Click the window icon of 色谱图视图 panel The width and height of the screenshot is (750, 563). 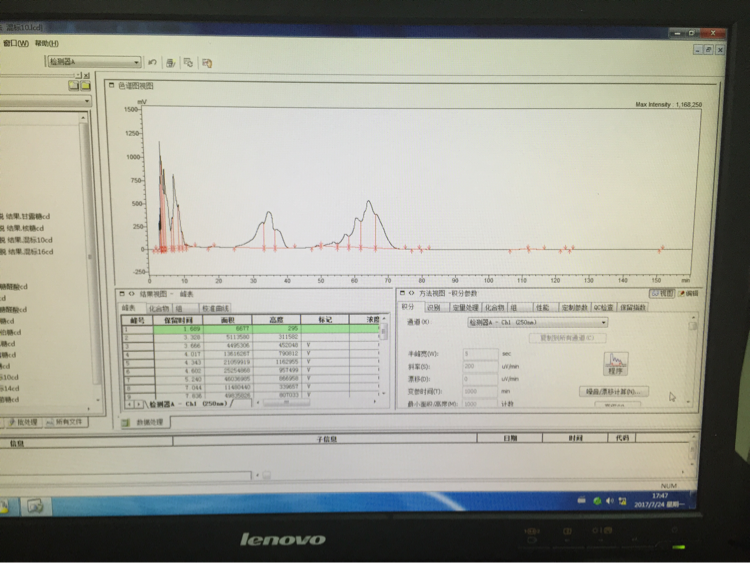pyautogui.click(x=111, y=85)
